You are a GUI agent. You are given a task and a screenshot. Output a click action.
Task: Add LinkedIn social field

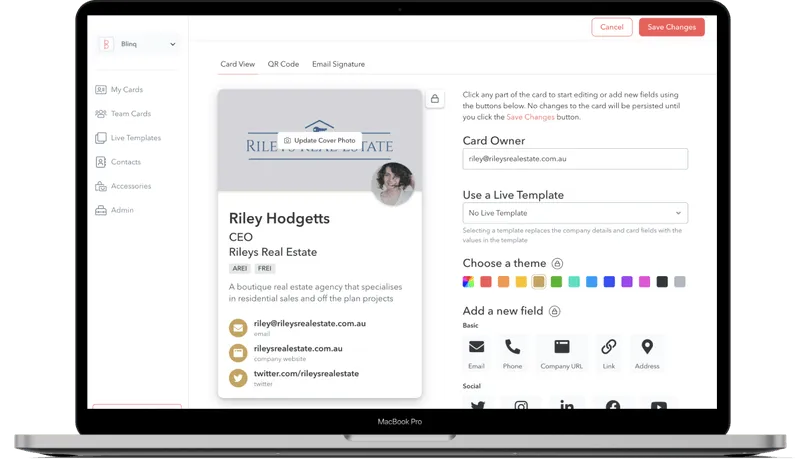(x=567, y=405)
